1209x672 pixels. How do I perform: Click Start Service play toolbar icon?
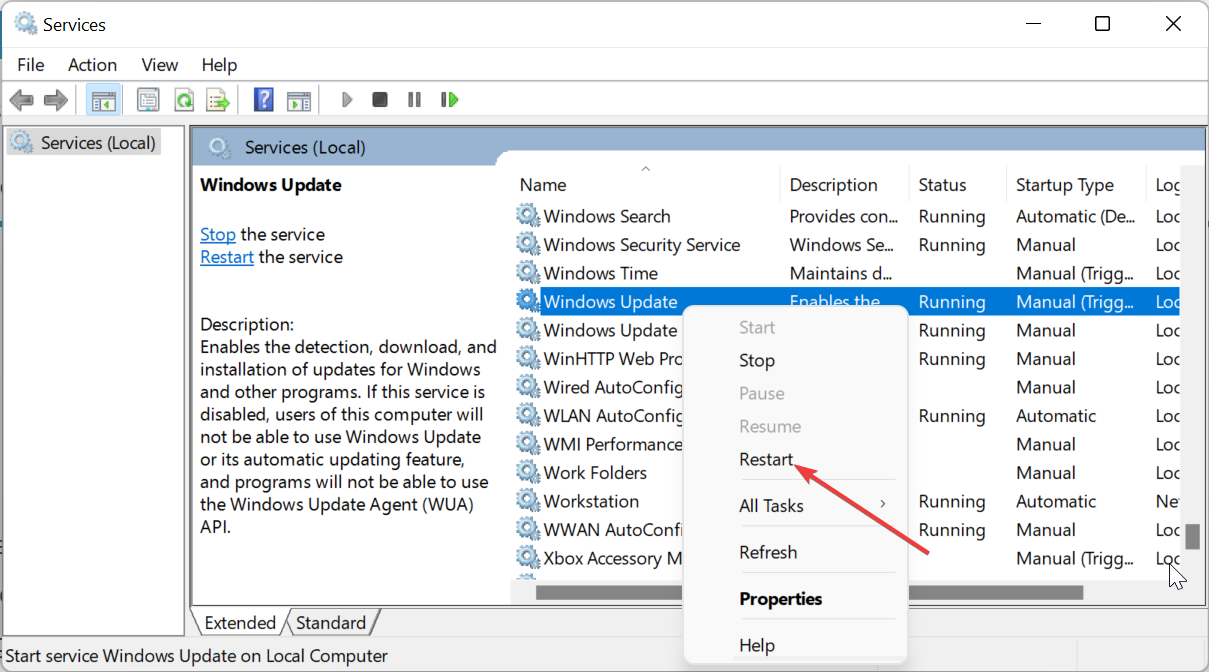347,100
